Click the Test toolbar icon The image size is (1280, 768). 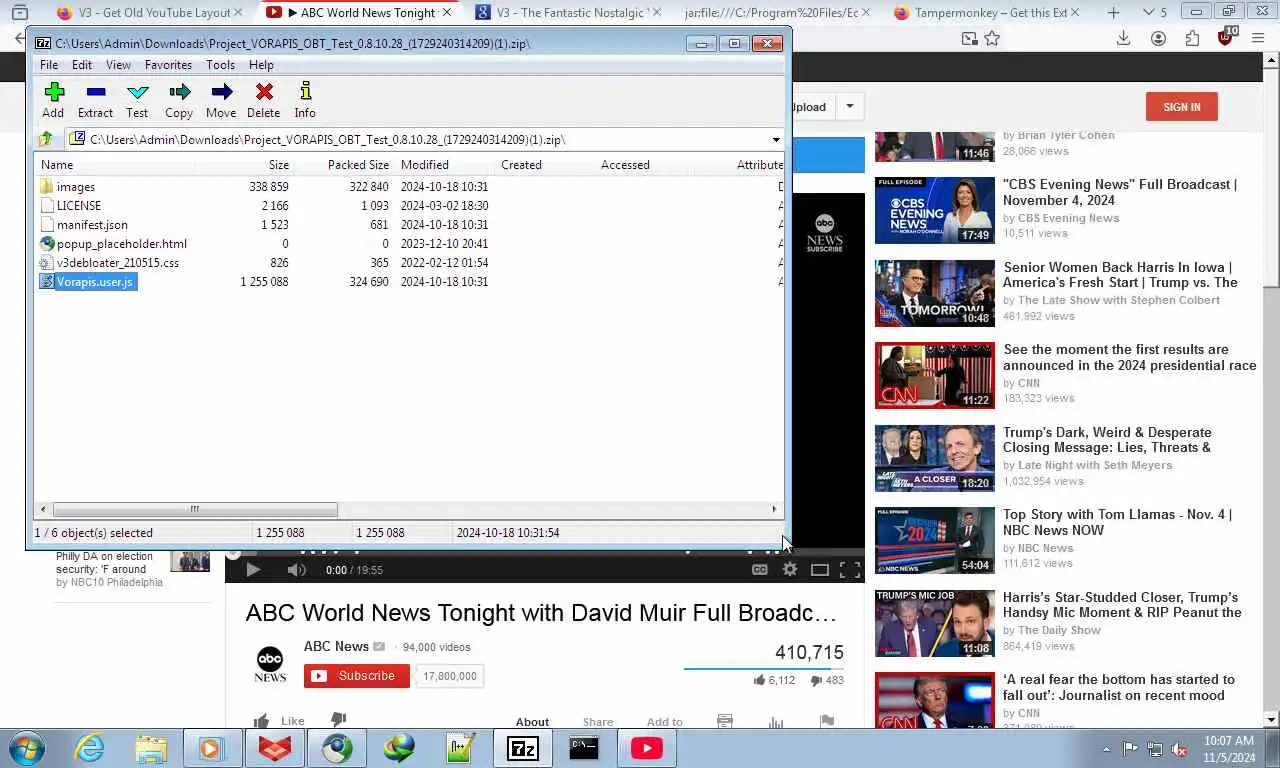coord(137,100)
